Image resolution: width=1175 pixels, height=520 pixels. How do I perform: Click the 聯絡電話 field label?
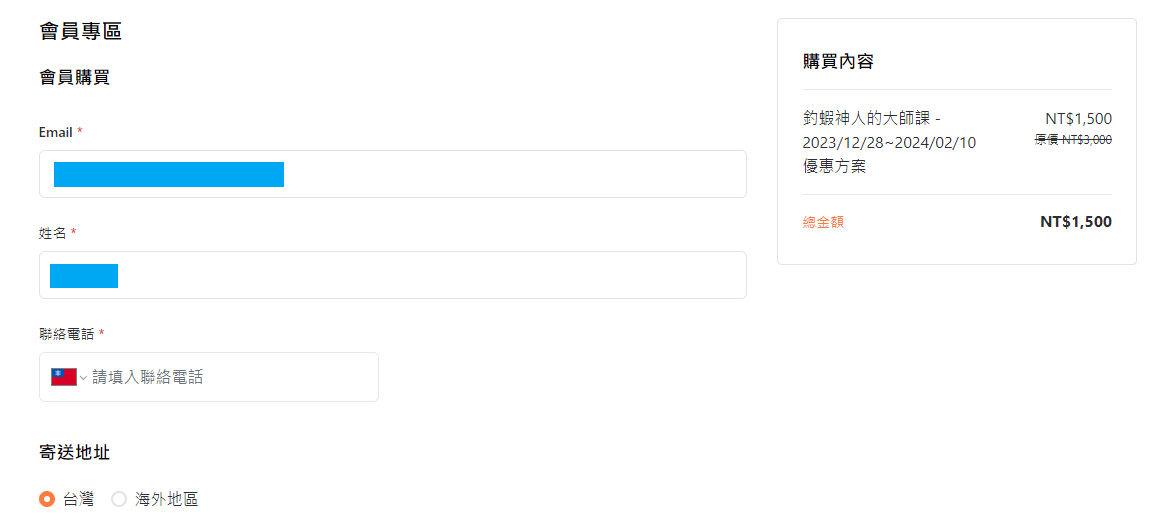pos(67,333)
